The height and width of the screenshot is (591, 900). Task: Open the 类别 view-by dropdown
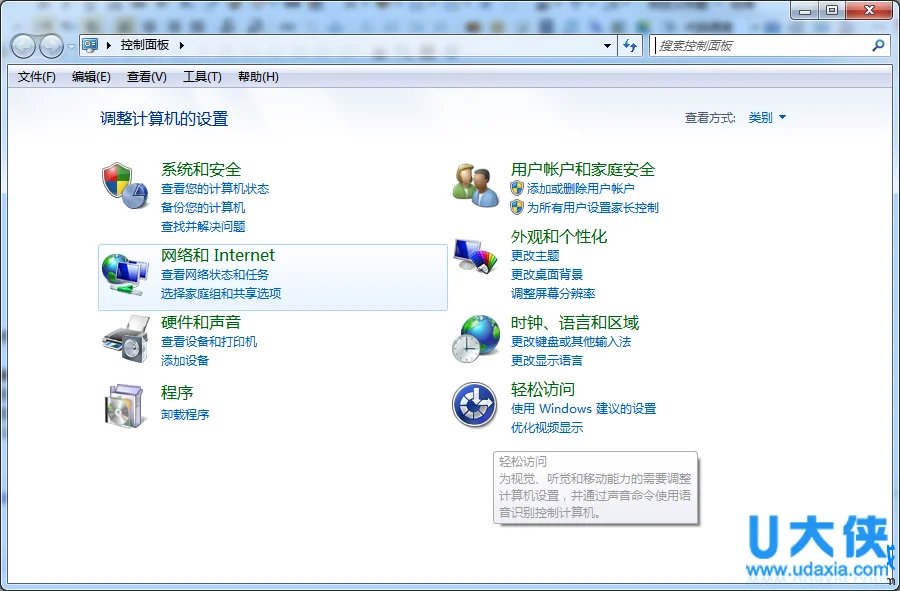(767, 118)
